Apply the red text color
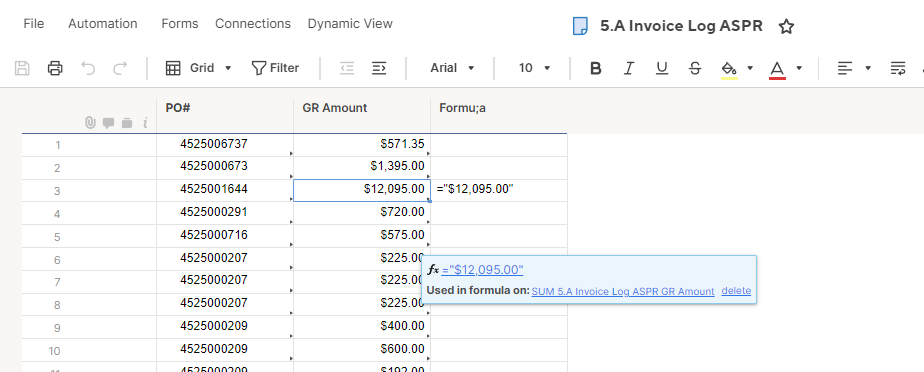Image resolution: width=924 pixels, height=372 pixels. click(x=777, y=69)
